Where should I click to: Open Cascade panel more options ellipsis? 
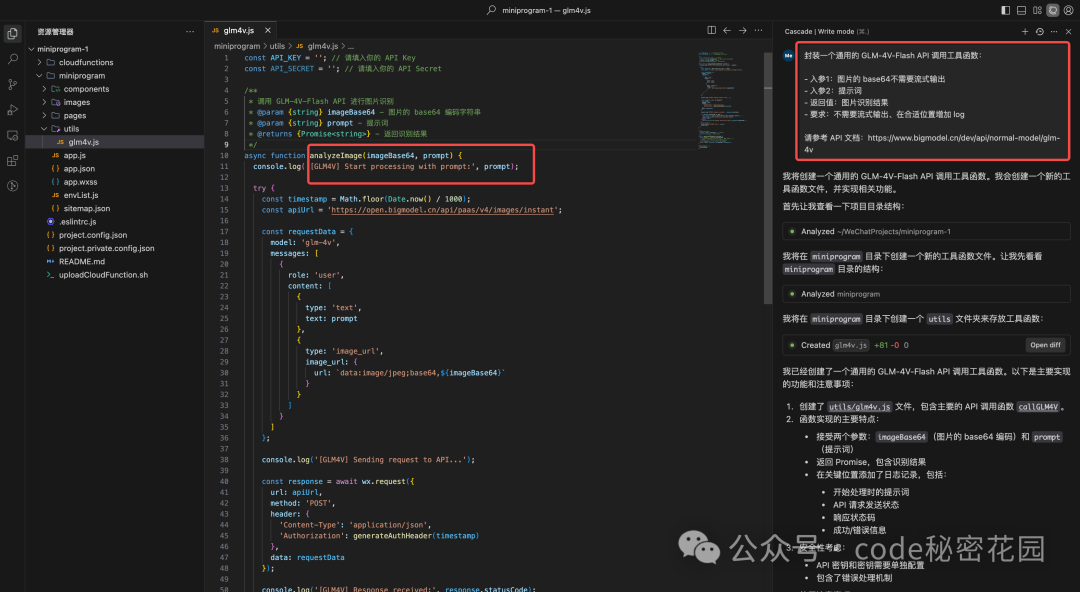click(x=1054, y=32)
